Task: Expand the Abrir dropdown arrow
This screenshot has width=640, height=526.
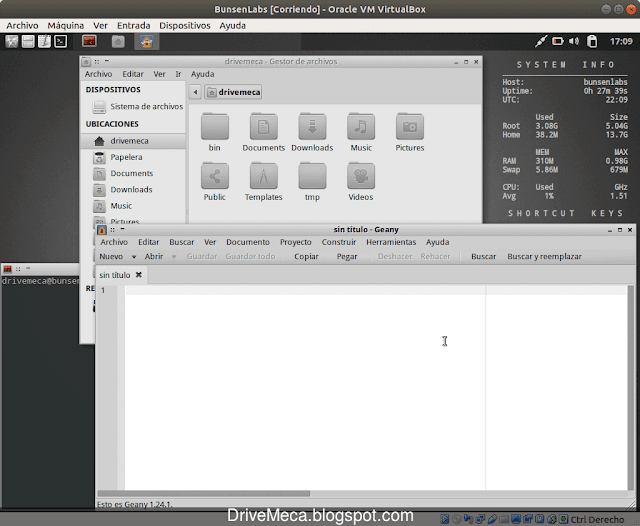Action: click(174, 257)
